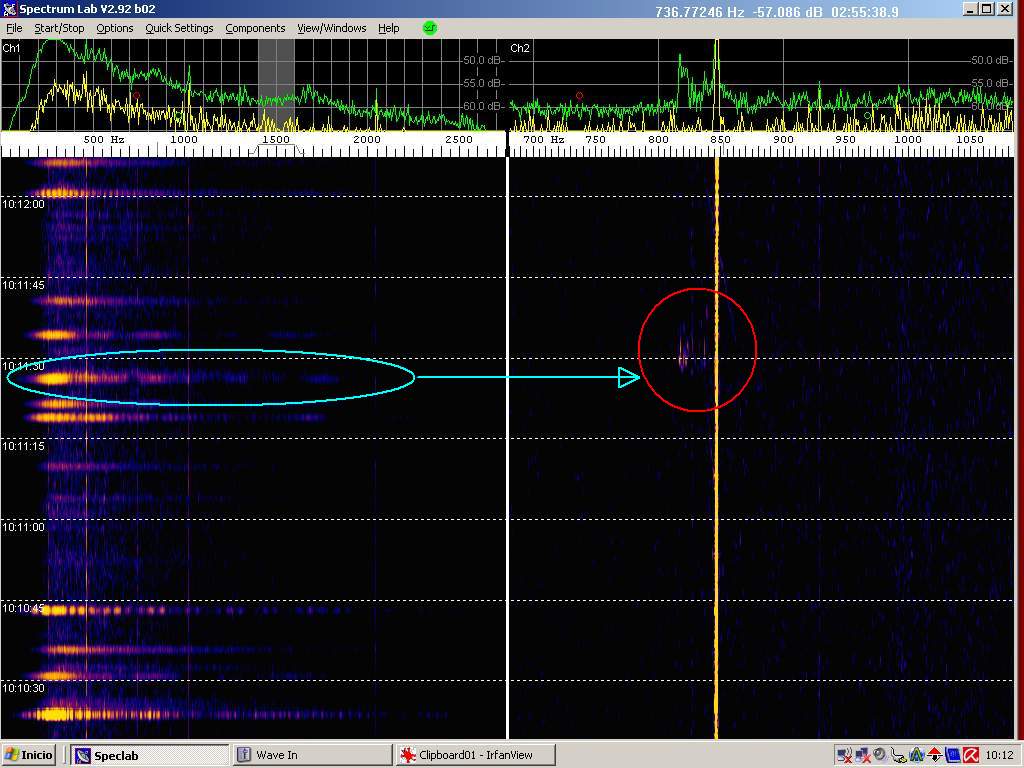Click the red circle marker on Ch2 spectrum

click(579, 96)
